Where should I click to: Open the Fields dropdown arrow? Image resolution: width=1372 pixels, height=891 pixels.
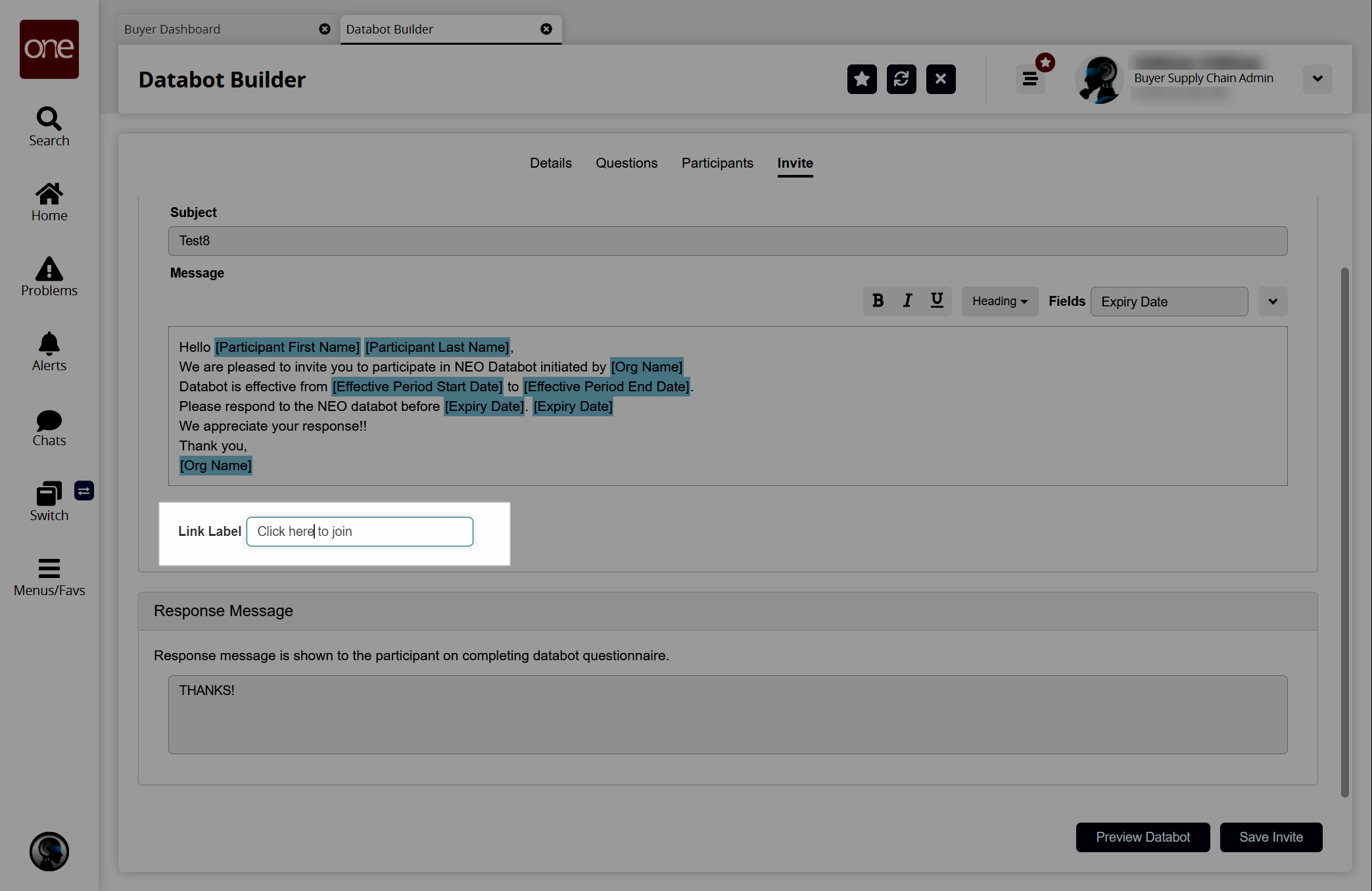click(x=1273, y=302)
